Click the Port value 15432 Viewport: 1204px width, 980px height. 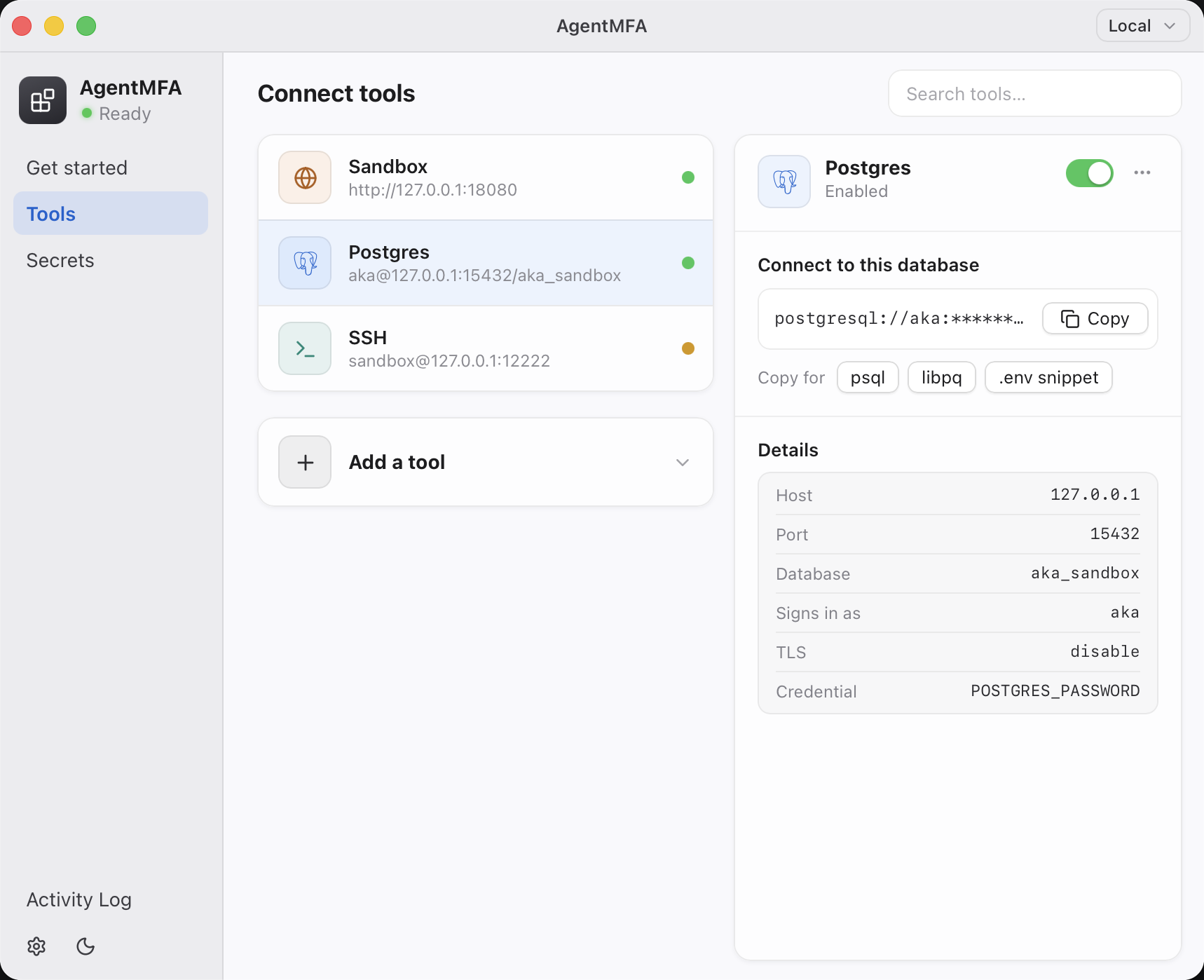[1114, 534]
